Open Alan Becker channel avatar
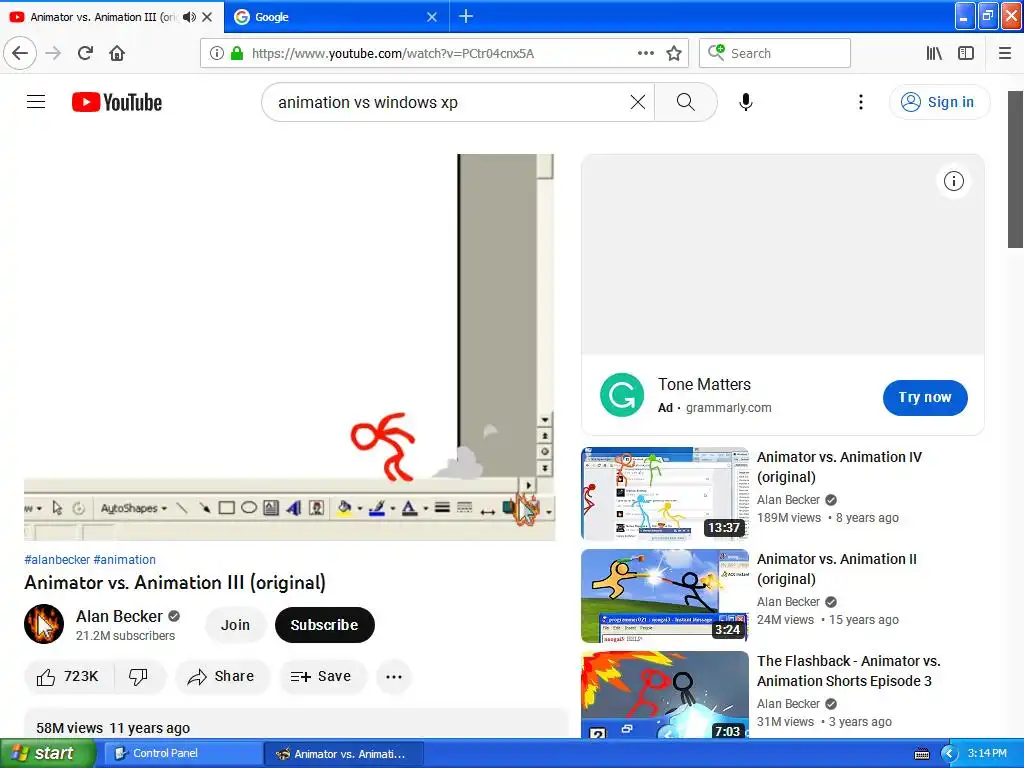Screen dimensions: 1024x768 [44, 624]
